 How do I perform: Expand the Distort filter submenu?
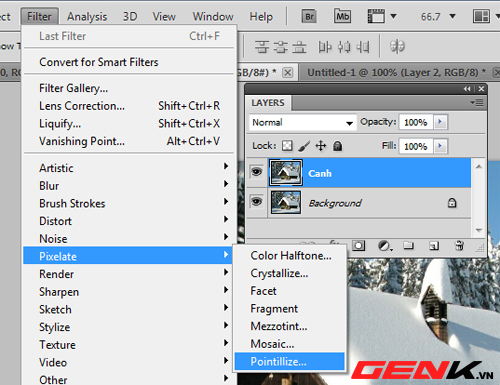[127, 221]
